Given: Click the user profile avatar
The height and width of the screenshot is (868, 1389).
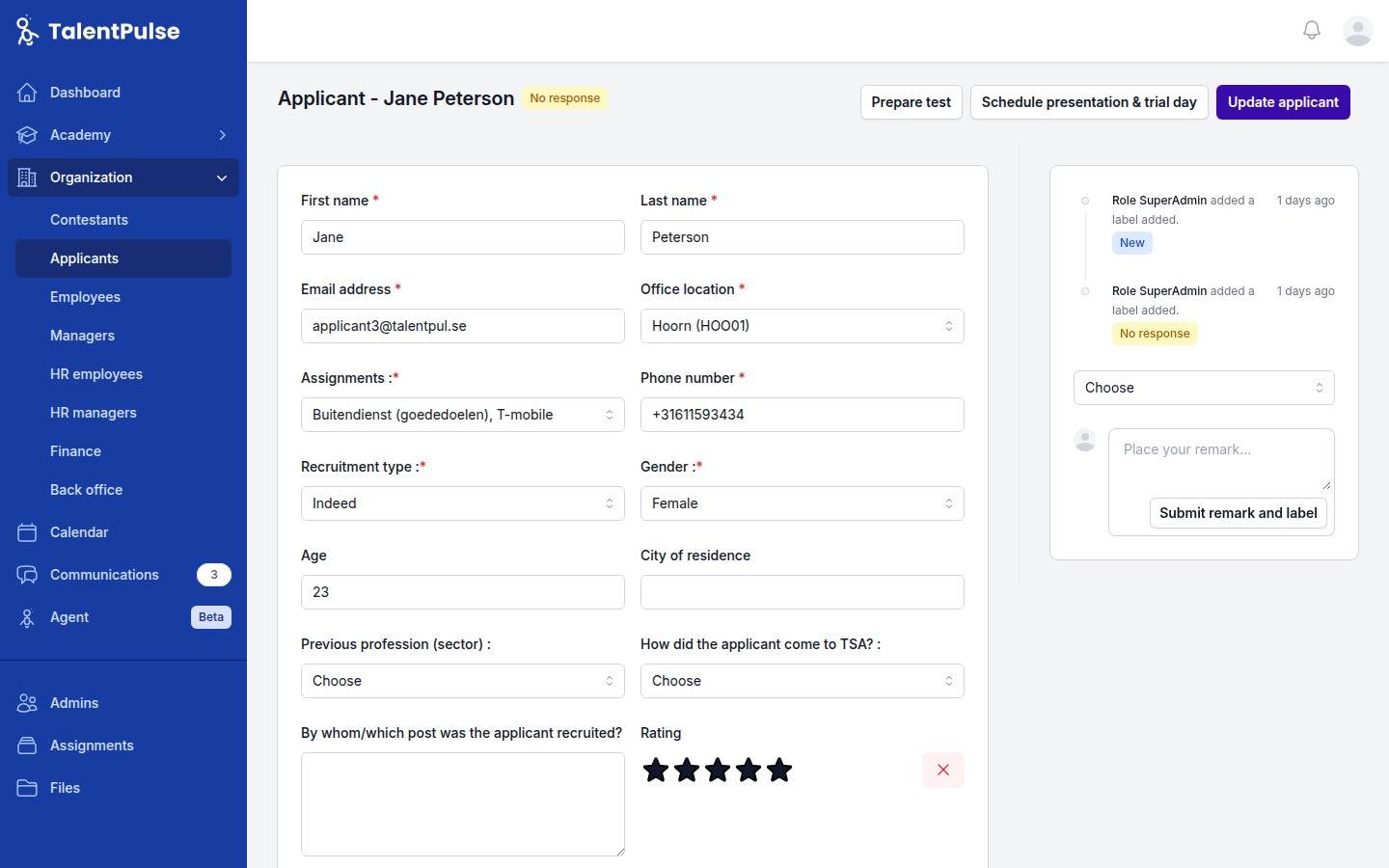Looking at the screenshot, I should [1357, 30].
